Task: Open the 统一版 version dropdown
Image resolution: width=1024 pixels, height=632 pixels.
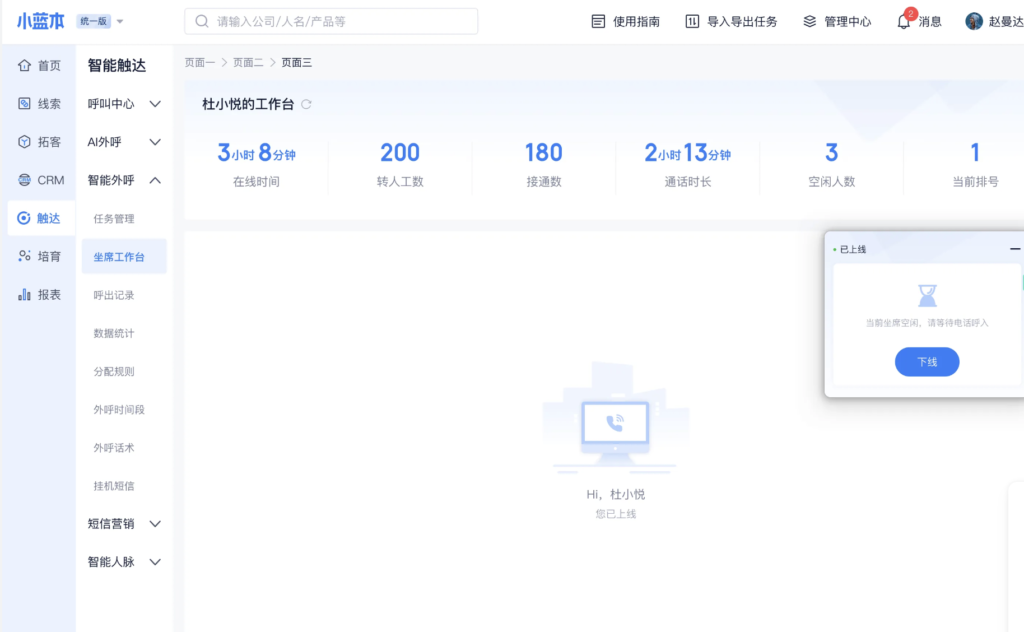Action: (x=101, y=21)
